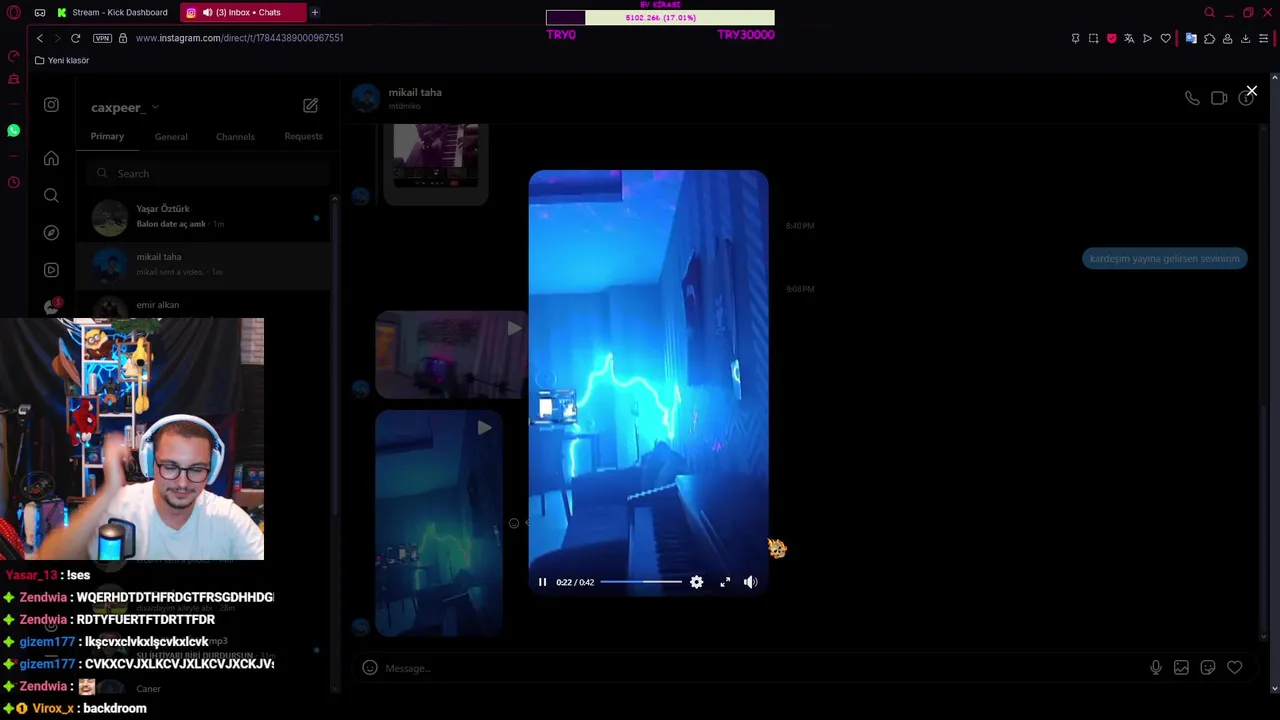Toggle the VPN badge in the address bar
The height and width of the screenshot is (720, 1280).
[x=102, y=38]
